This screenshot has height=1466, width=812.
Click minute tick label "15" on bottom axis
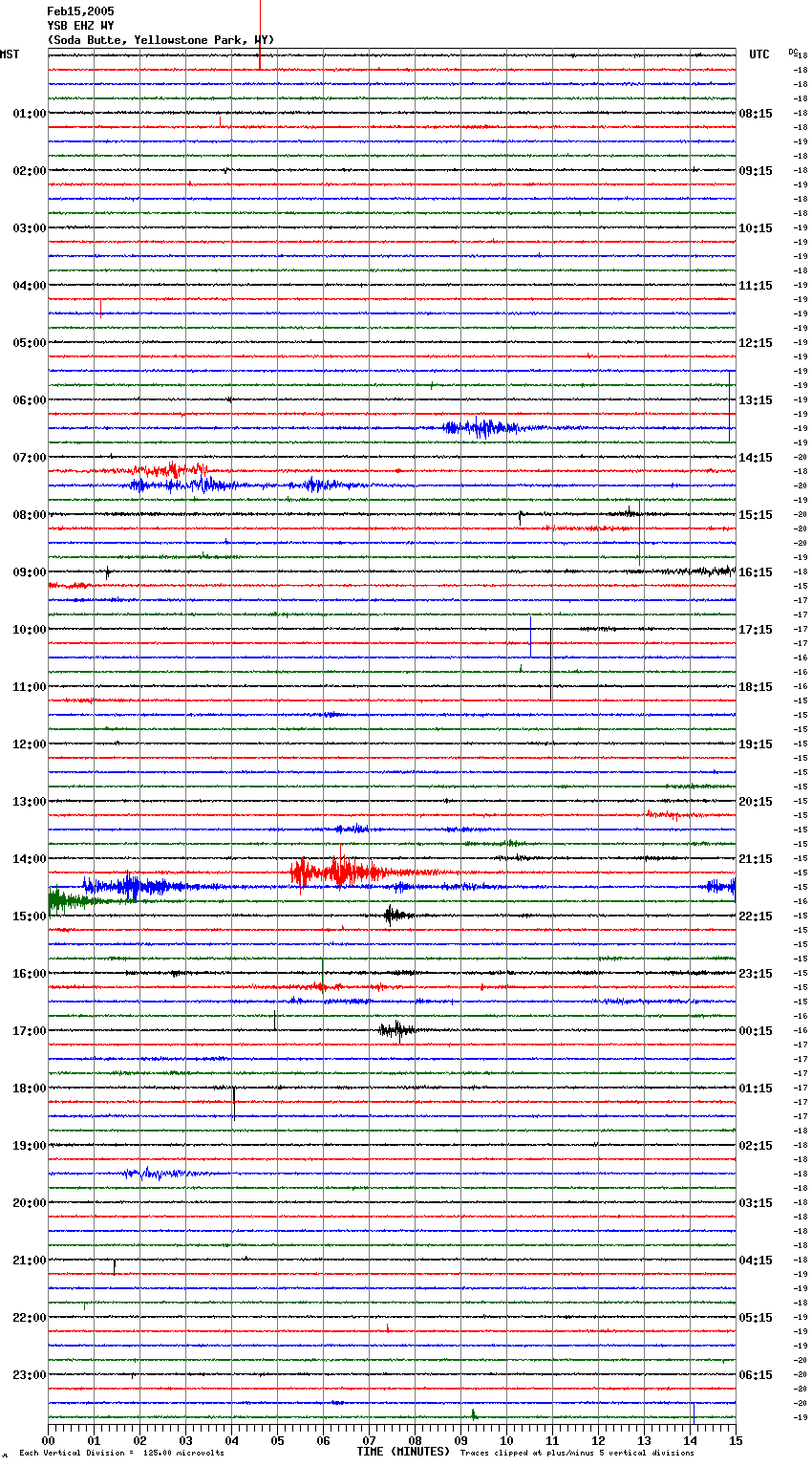pyautogui.click(x=736, y=1440)
